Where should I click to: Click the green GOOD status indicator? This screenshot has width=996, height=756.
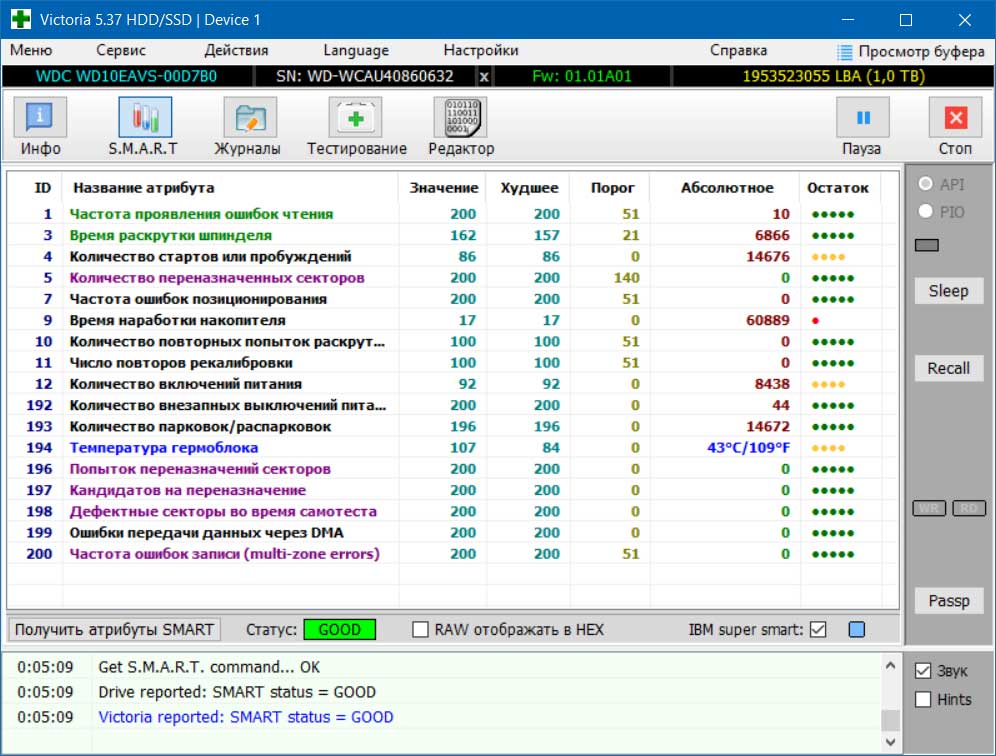click(339, 630)
